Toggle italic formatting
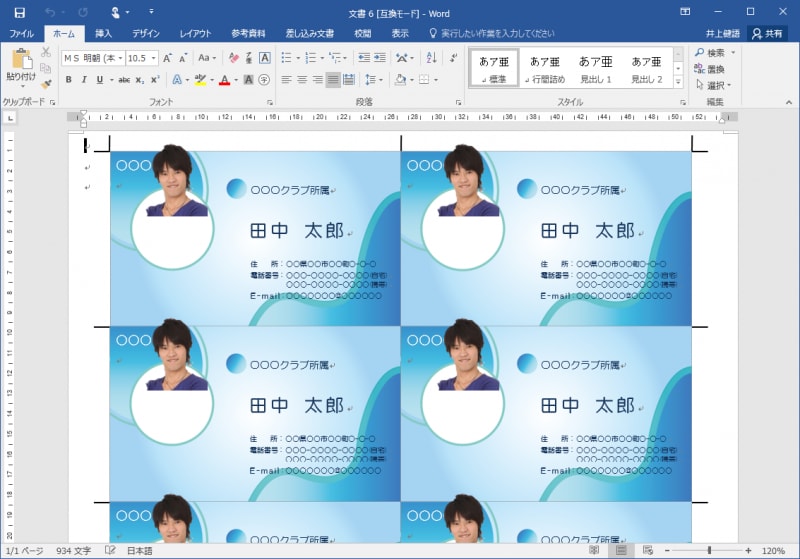 tap(84, 80)
